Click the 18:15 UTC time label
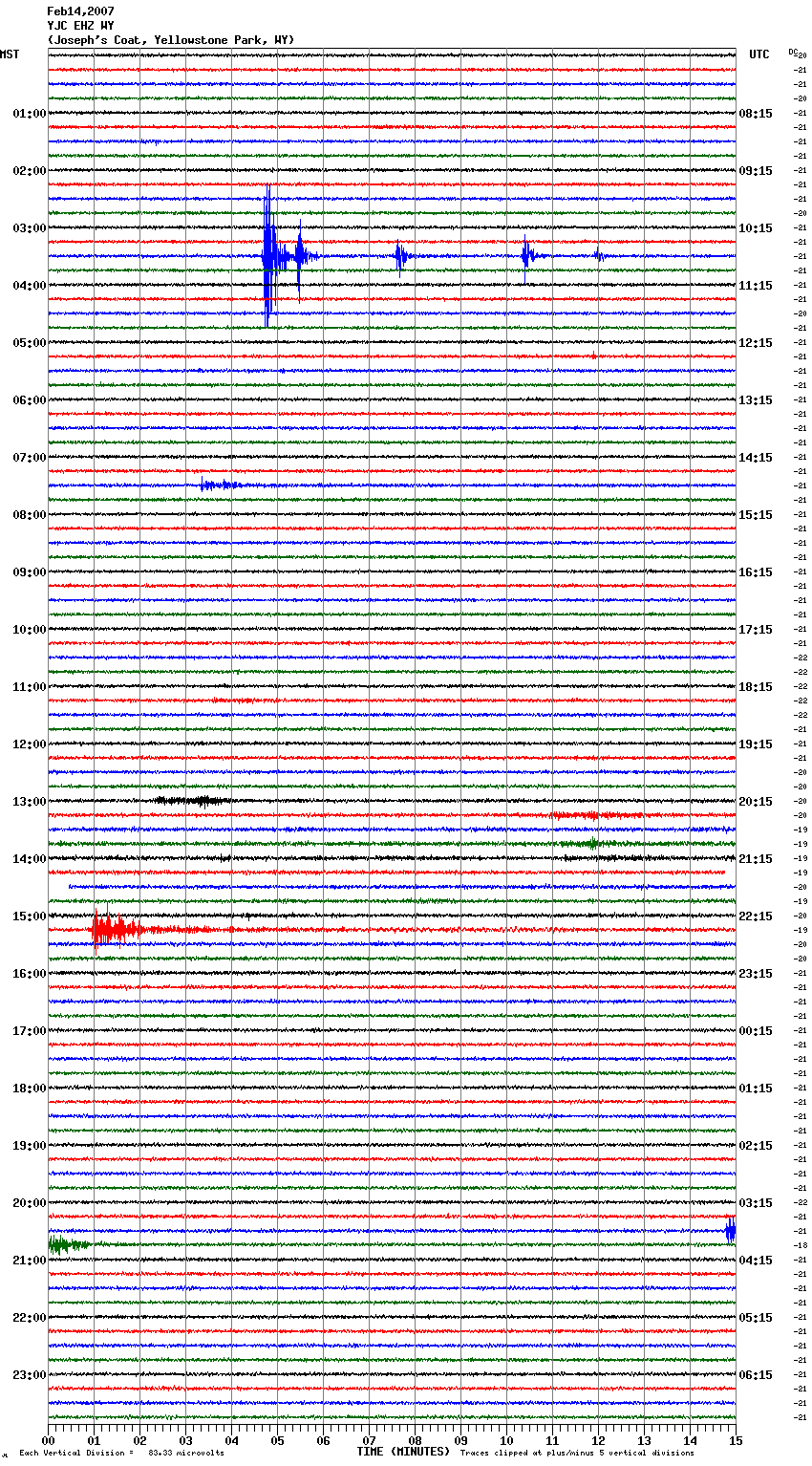 756,687
